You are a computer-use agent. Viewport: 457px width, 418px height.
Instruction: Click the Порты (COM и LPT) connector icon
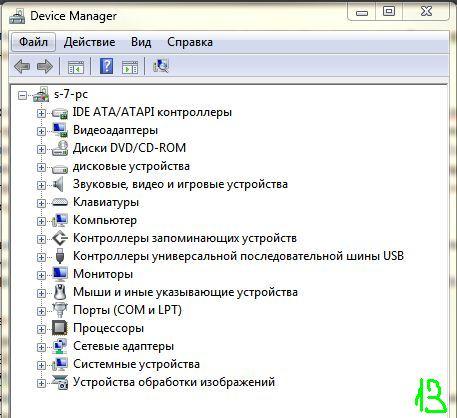(60, 310)
